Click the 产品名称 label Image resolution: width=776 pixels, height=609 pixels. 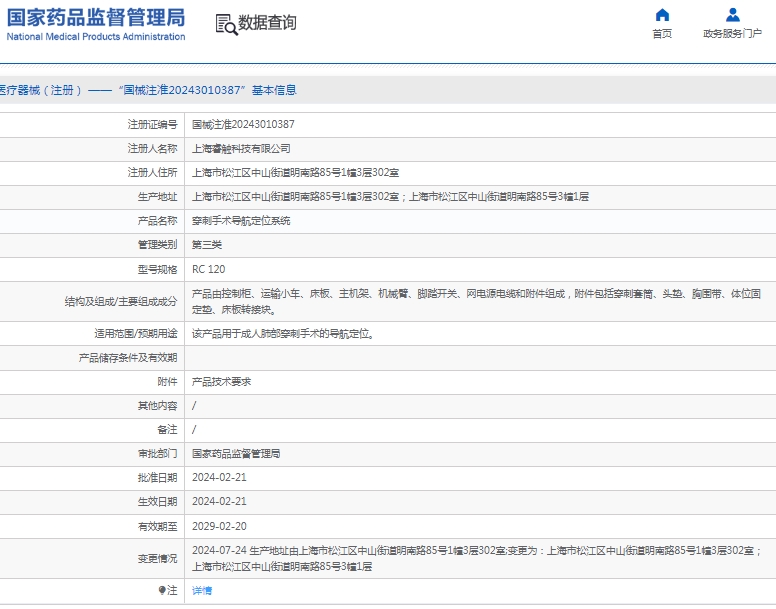pyautogui.click(x=157, y=221)
